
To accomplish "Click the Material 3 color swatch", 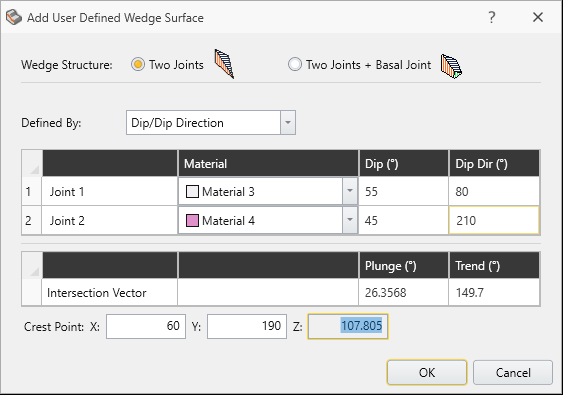I will pos(192,192).
